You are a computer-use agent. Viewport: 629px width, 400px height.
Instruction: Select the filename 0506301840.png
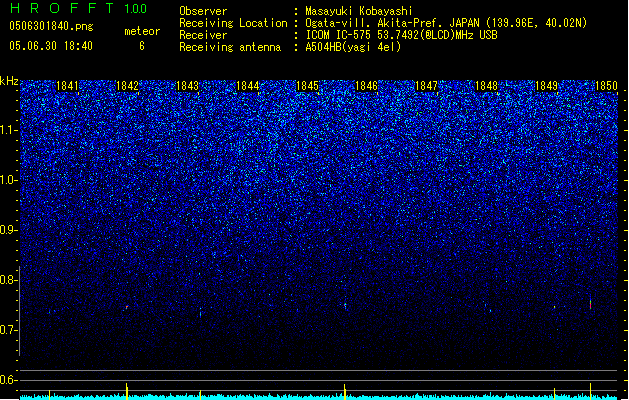pyautogui.click(x=51, y=27)
